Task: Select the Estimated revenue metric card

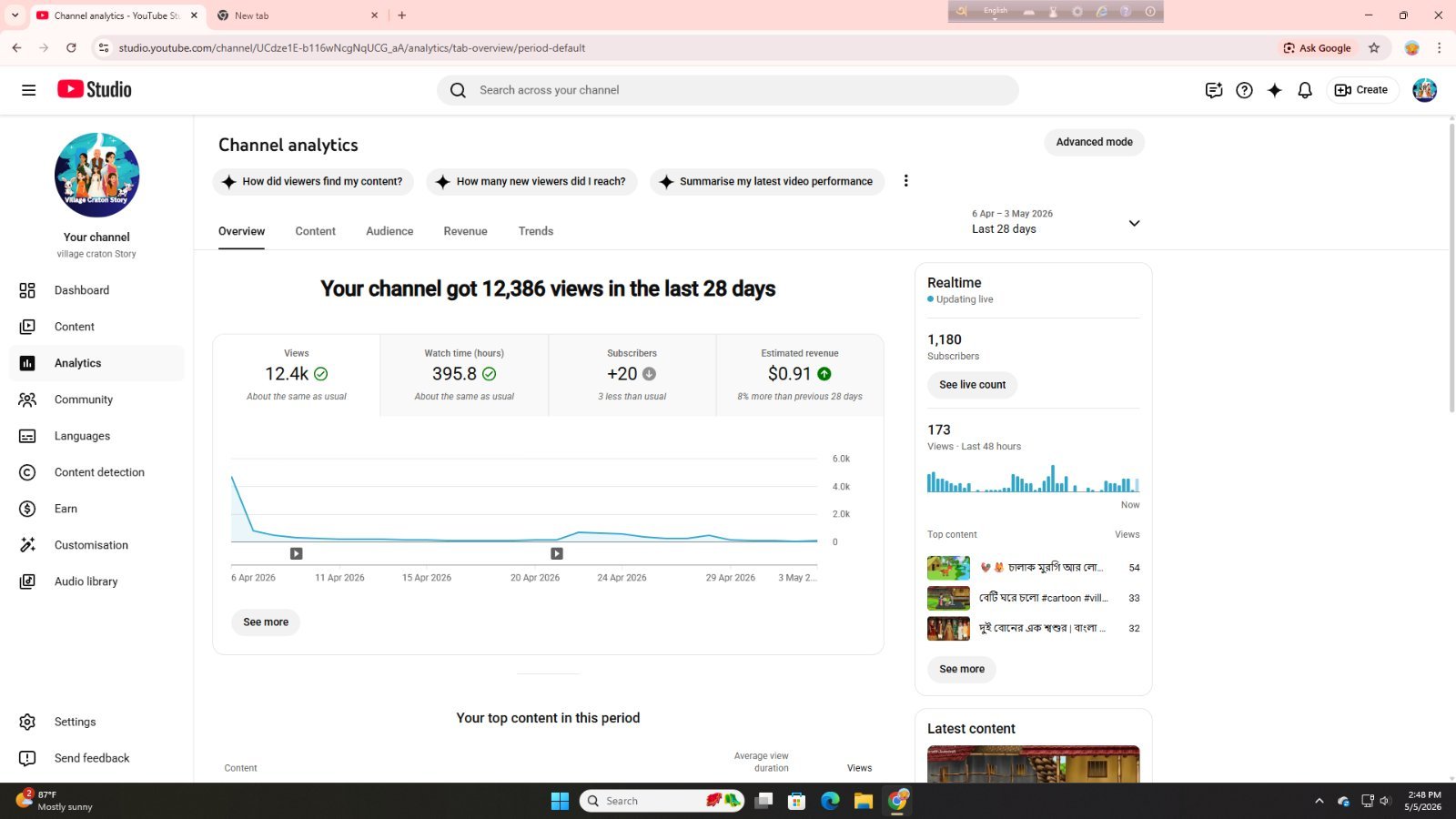Action: click(800, 375)
